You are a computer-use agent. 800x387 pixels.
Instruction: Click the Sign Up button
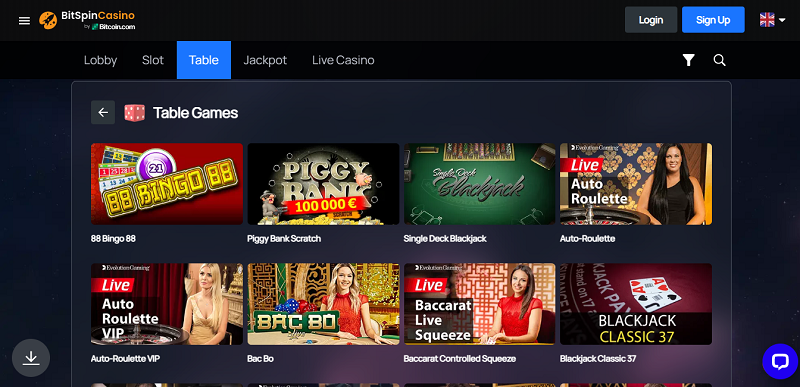[x=713, y=20]
